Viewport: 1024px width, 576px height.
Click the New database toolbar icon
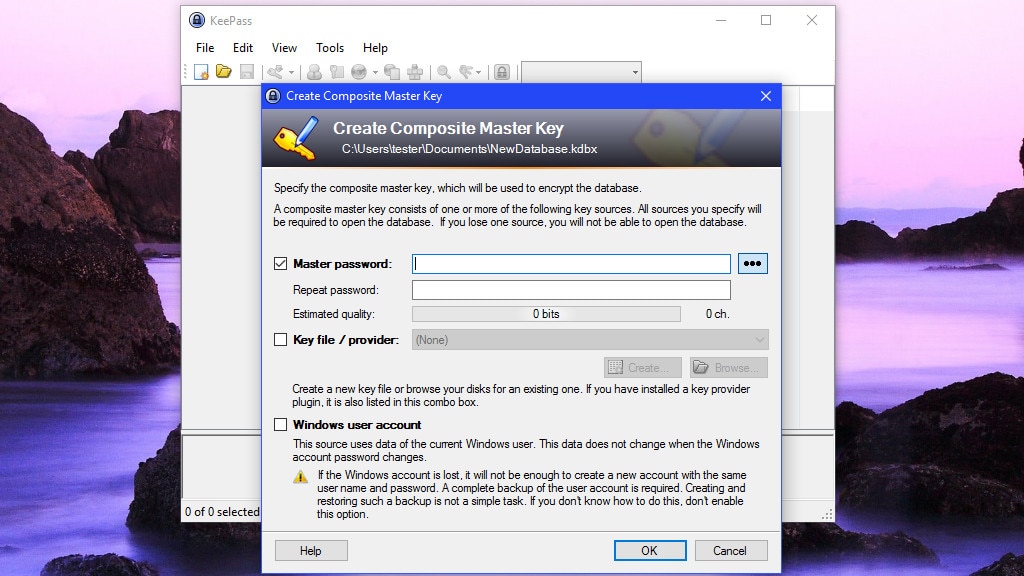[x=201, y=72]
